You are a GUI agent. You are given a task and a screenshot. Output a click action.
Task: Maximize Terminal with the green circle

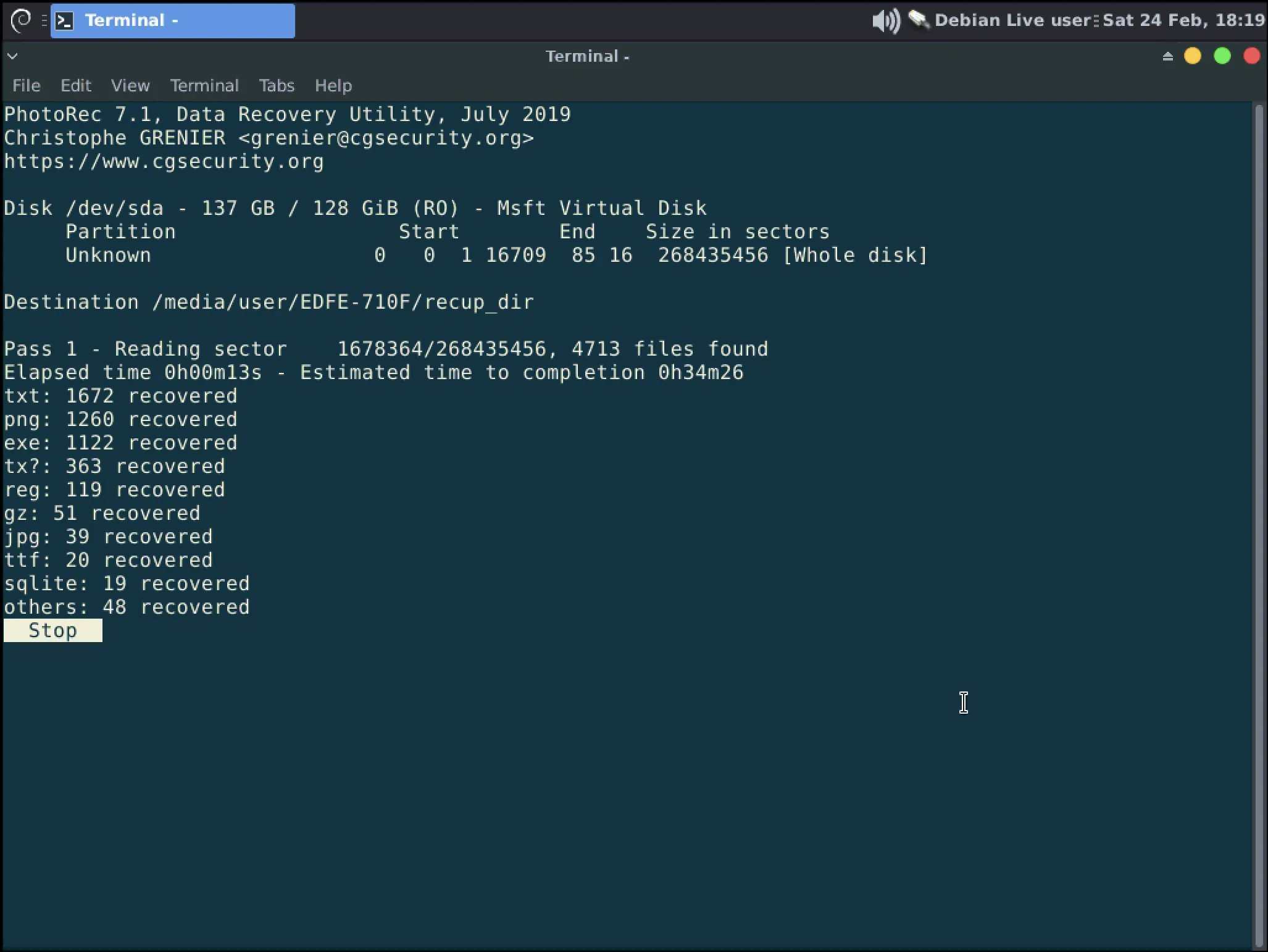(x=1222, y=56)
